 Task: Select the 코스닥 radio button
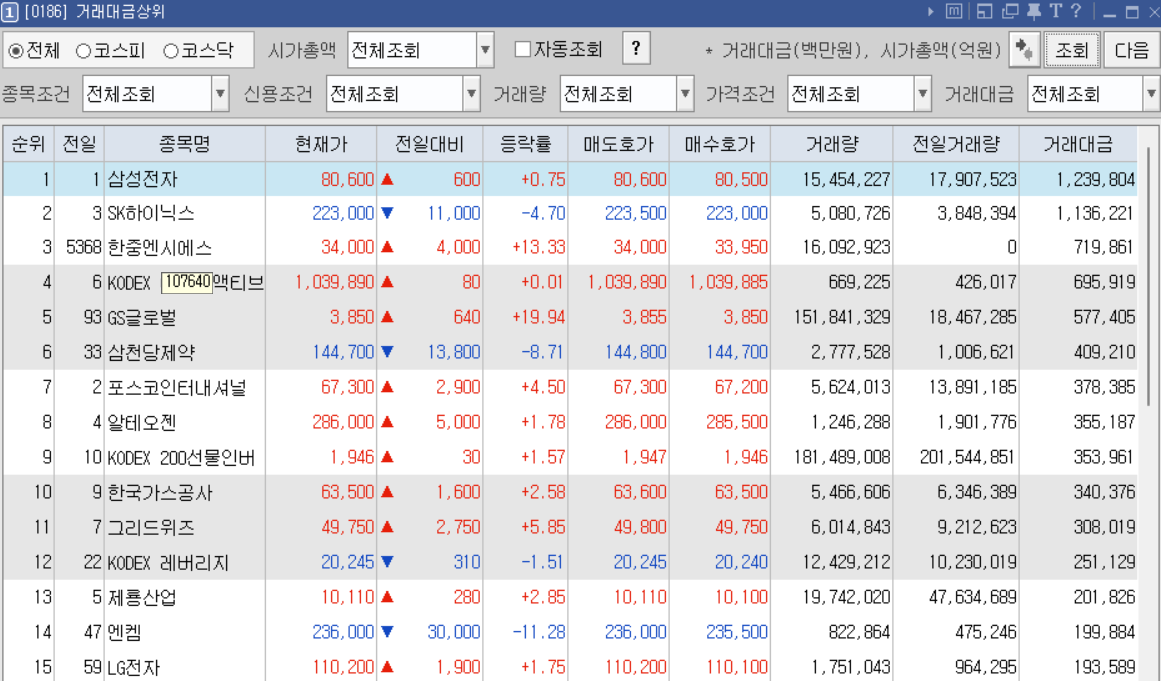click(171, 51)
